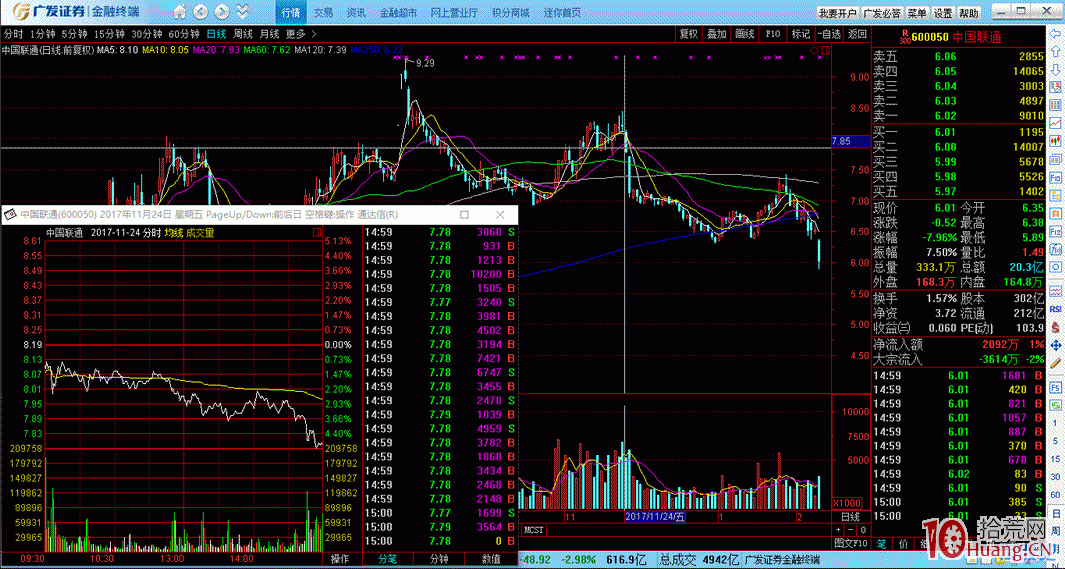Open the 交易 tab

tap(324, 12)
